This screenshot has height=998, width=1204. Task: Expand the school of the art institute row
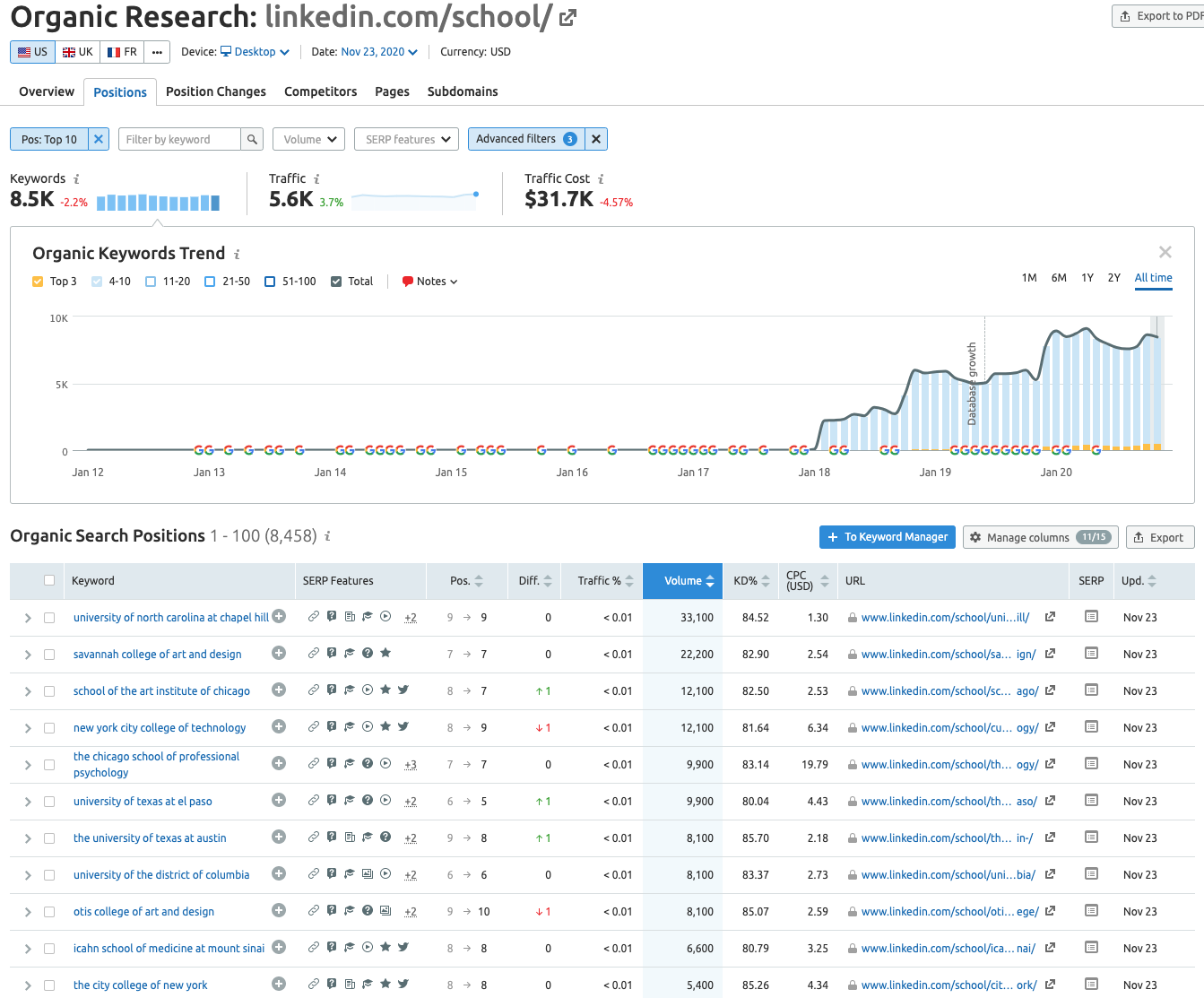(28, 691)
